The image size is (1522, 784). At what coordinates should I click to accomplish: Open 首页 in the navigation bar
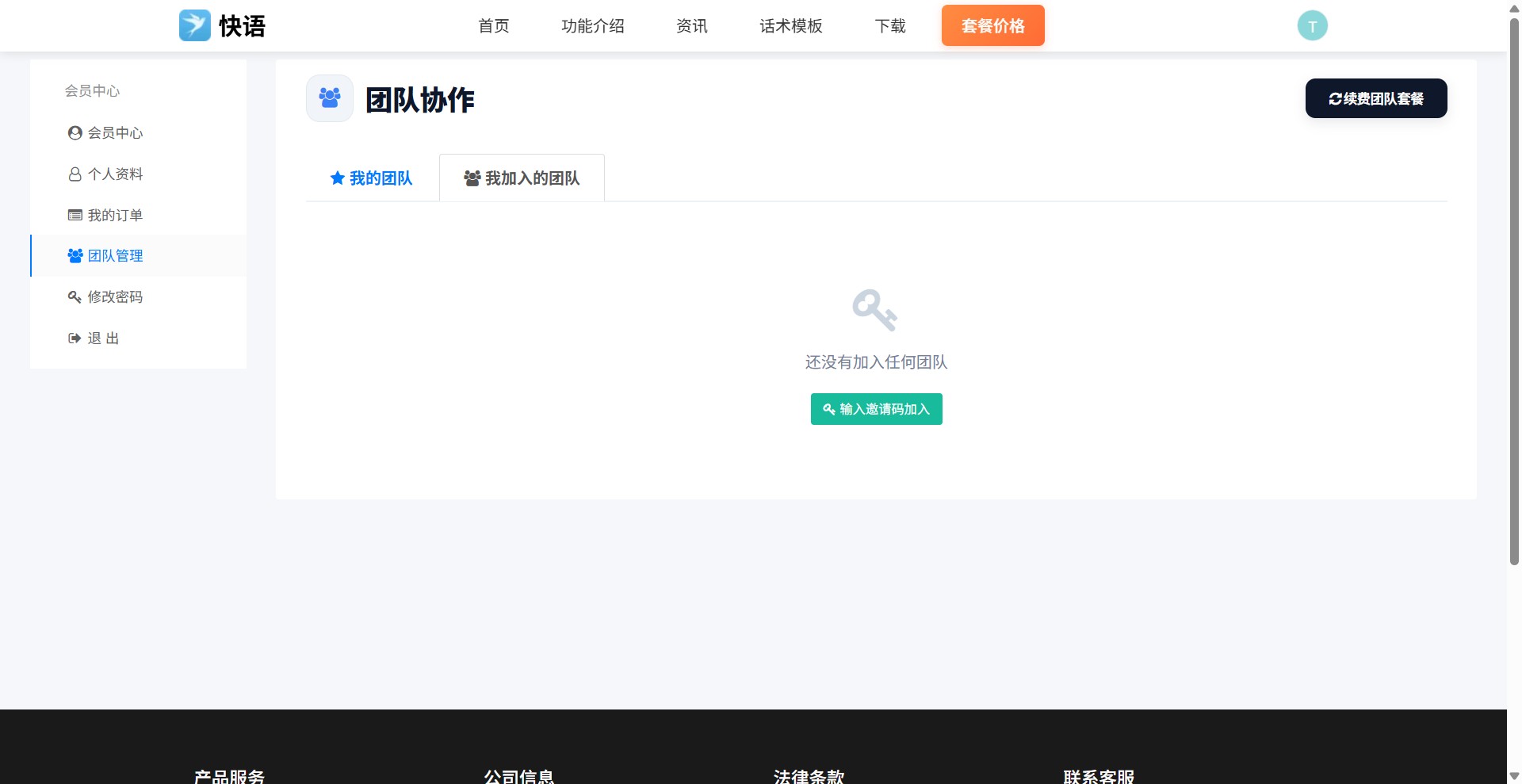click(492, 25)
